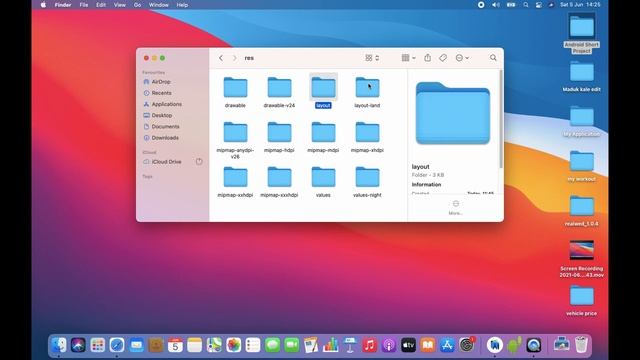640x360 pixels.
Task: Select the mipmap-mdpi folder
Action: (x=323, y=132)
